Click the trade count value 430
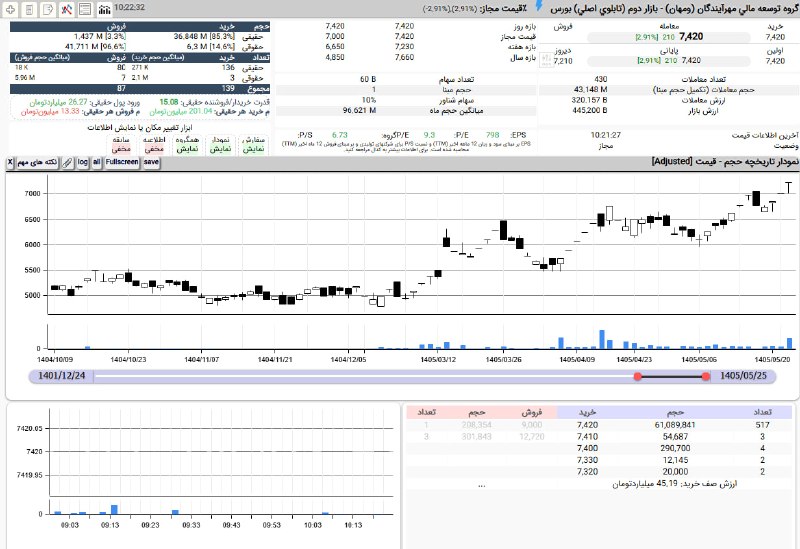The image size is (800, 549). click(601, 79)
